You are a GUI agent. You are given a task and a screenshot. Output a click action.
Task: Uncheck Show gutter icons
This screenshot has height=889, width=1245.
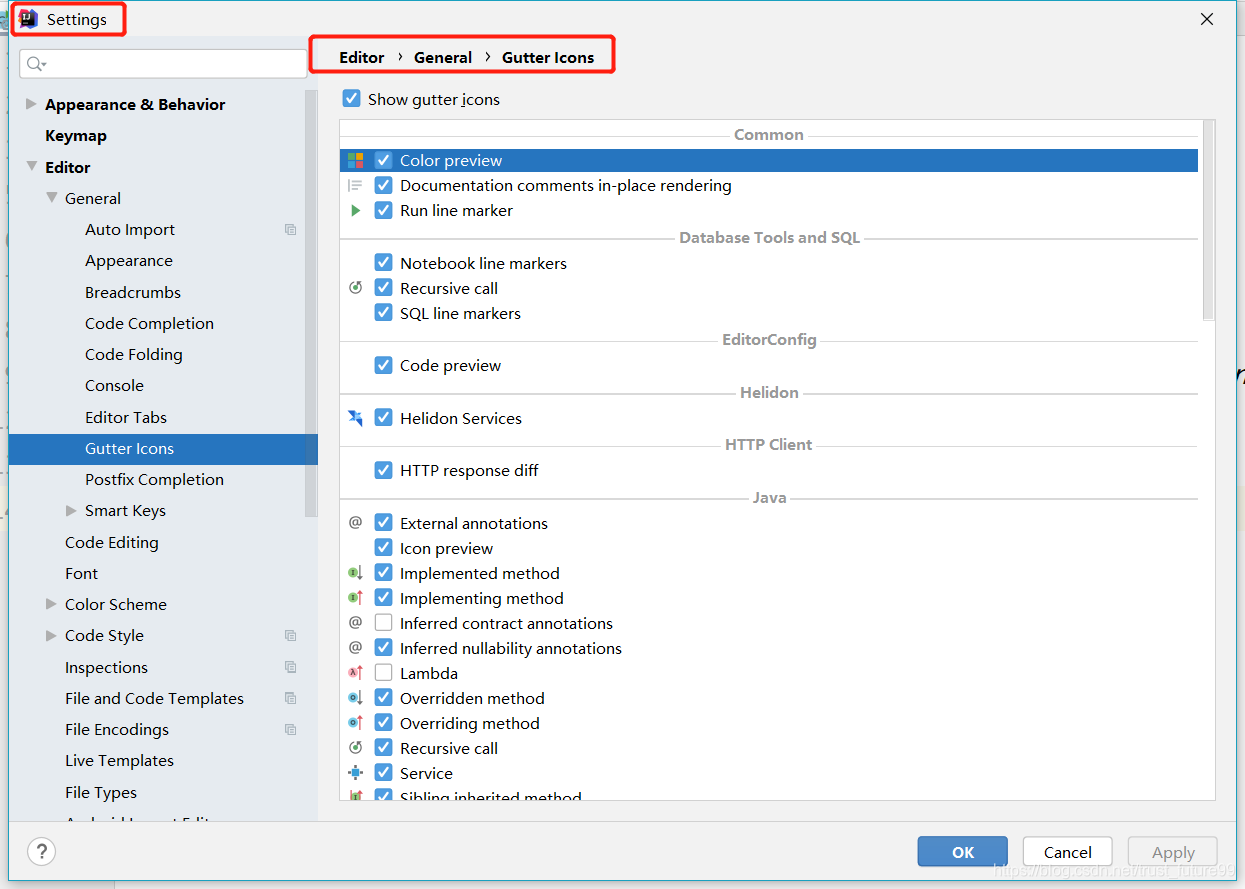coord(351,99)
